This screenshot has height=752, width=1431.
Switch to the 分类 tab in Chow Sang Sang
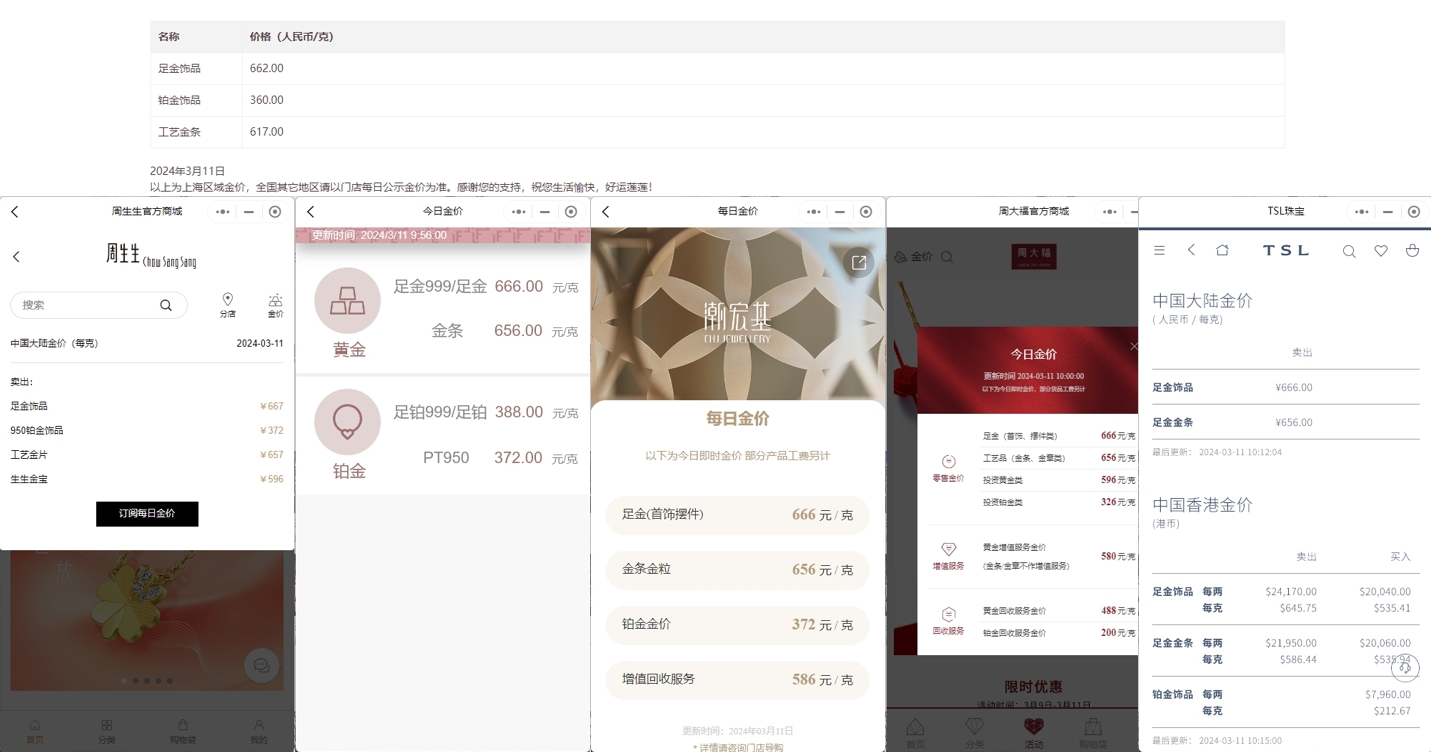tap(107, 730)
